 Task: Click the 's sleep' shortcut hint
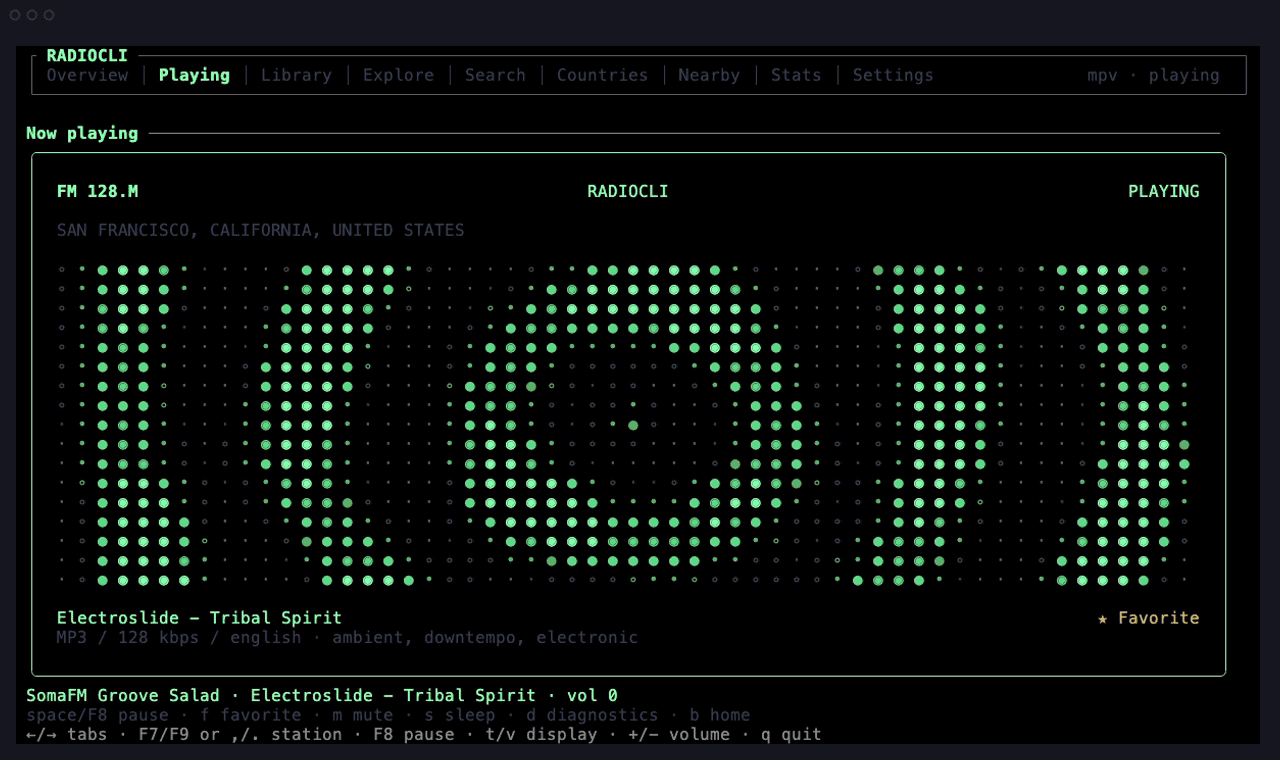(x=459, y=715)
